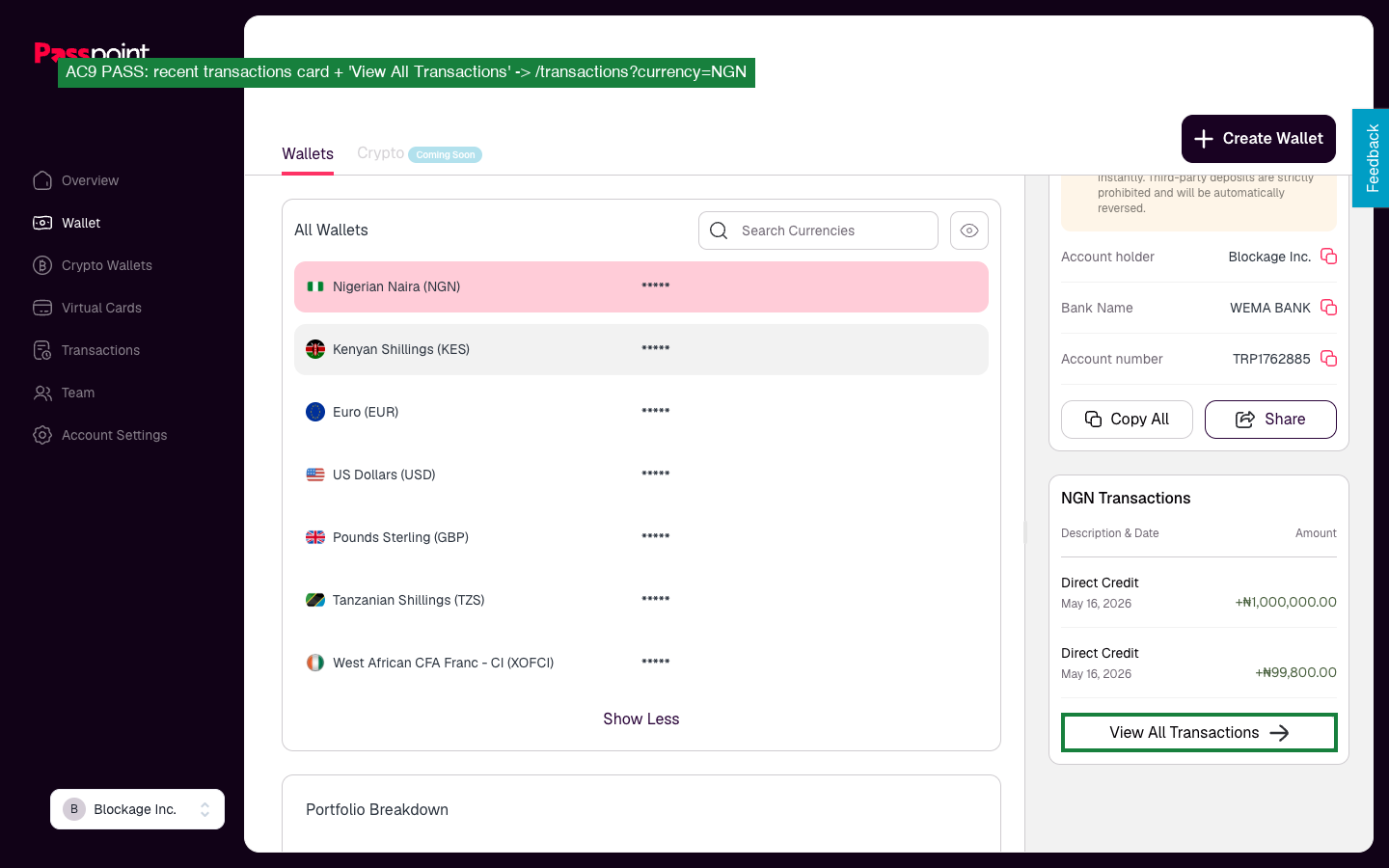Open Account Settings gear item

pos(100,435)
